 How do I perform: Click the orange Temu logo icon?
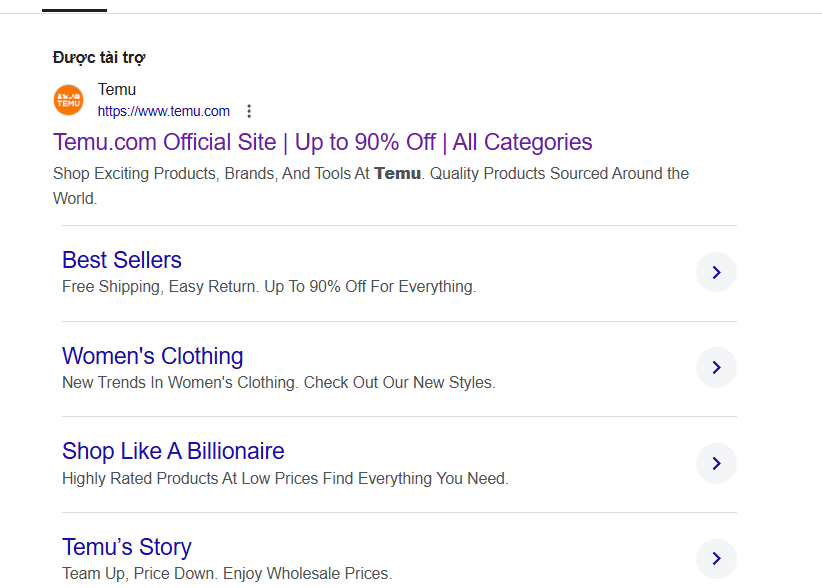pyautogui.click(x=69, y=100)
